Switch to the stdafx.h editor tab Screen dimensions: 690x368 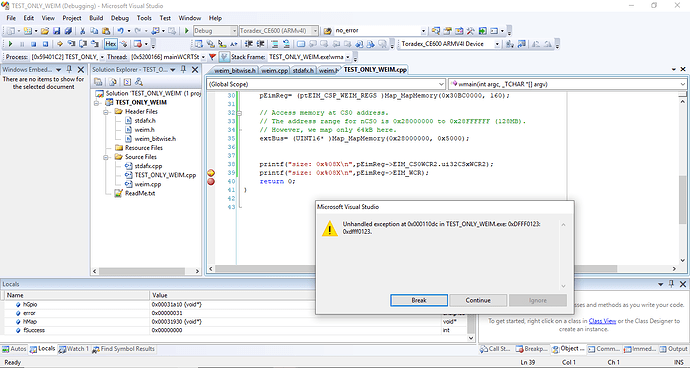click(x=303, y=70)
